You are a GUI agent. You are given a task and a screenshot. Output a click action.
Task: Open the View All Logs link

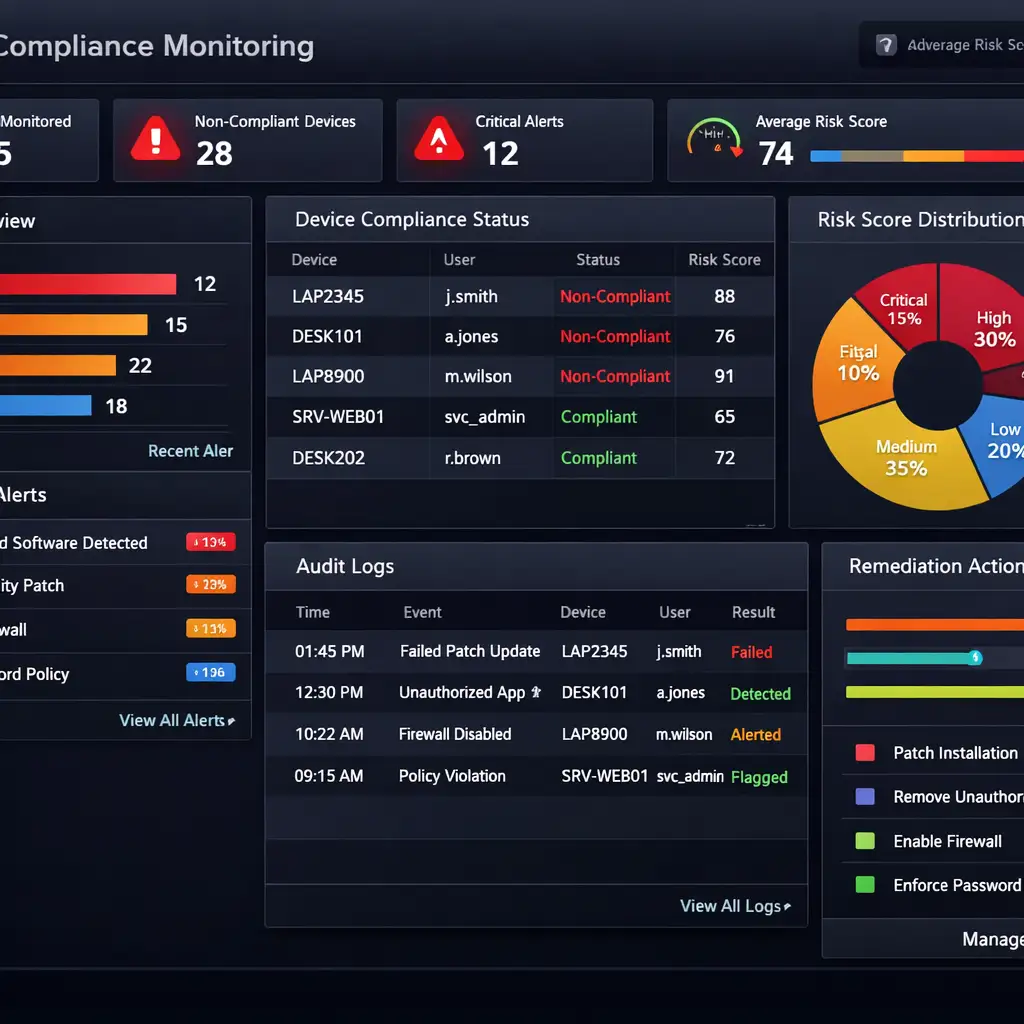pos(735,906)
